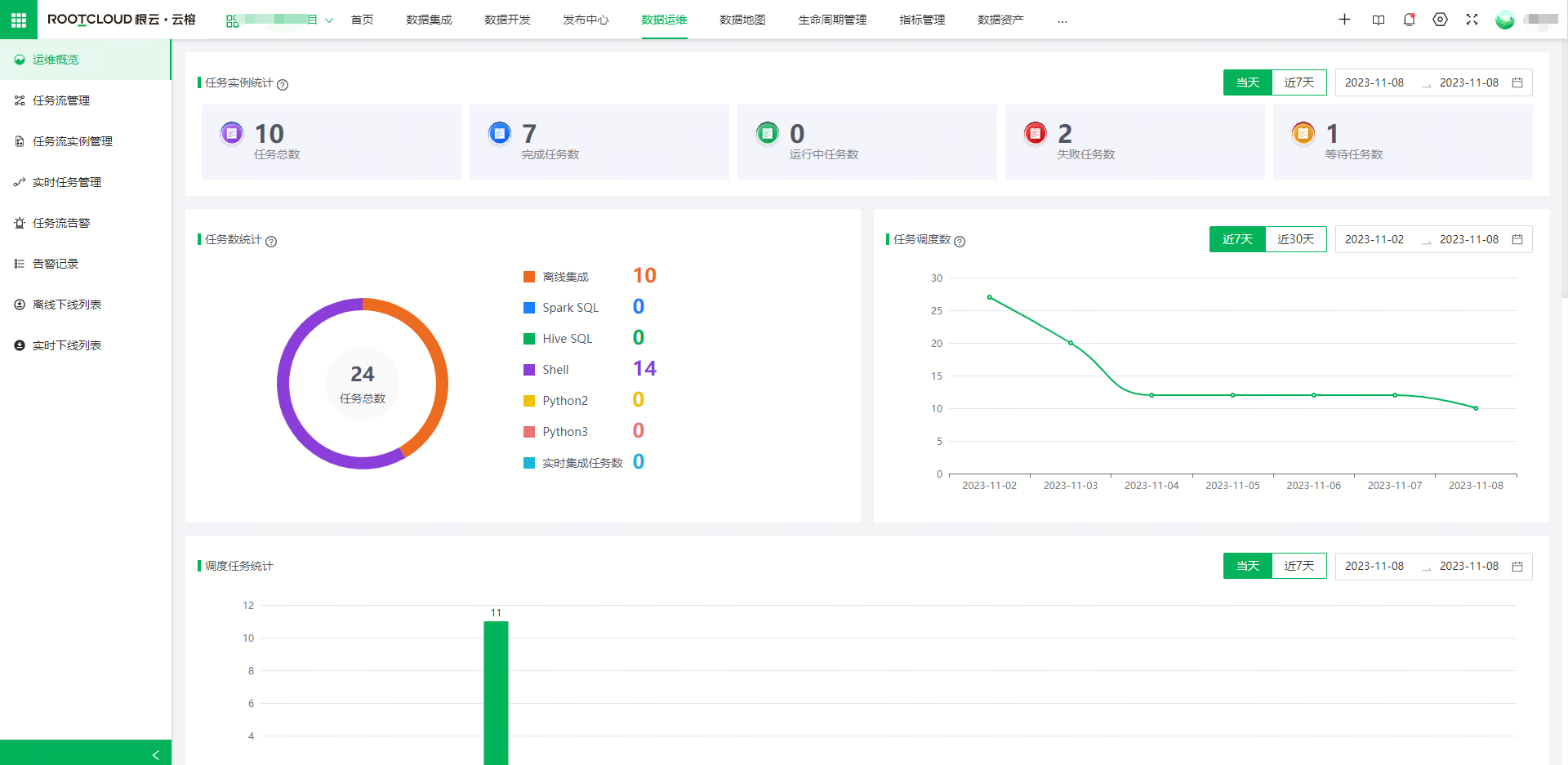
Task: Switch 任务实例统计 to 近7天 view
Action: click(x=1298, y=82)
